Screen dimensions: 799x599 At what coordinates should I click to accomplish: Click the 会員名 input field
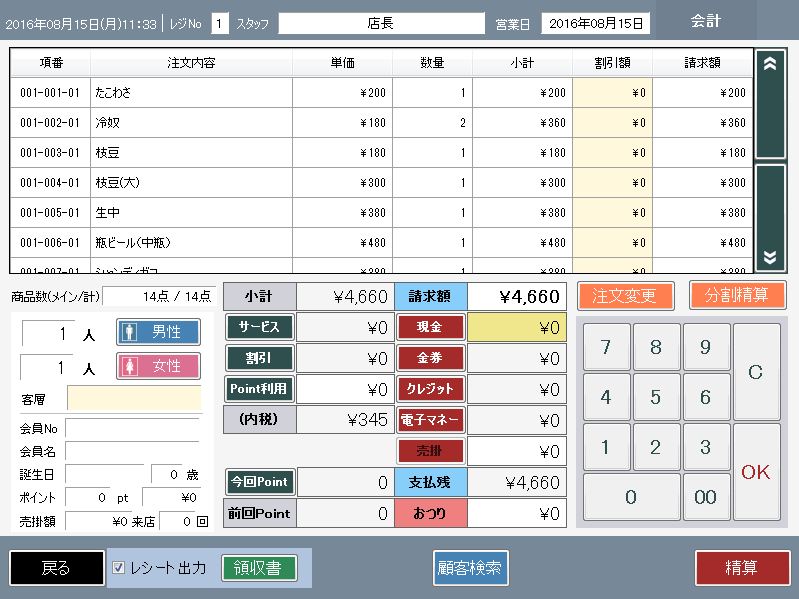pos(132,451)
